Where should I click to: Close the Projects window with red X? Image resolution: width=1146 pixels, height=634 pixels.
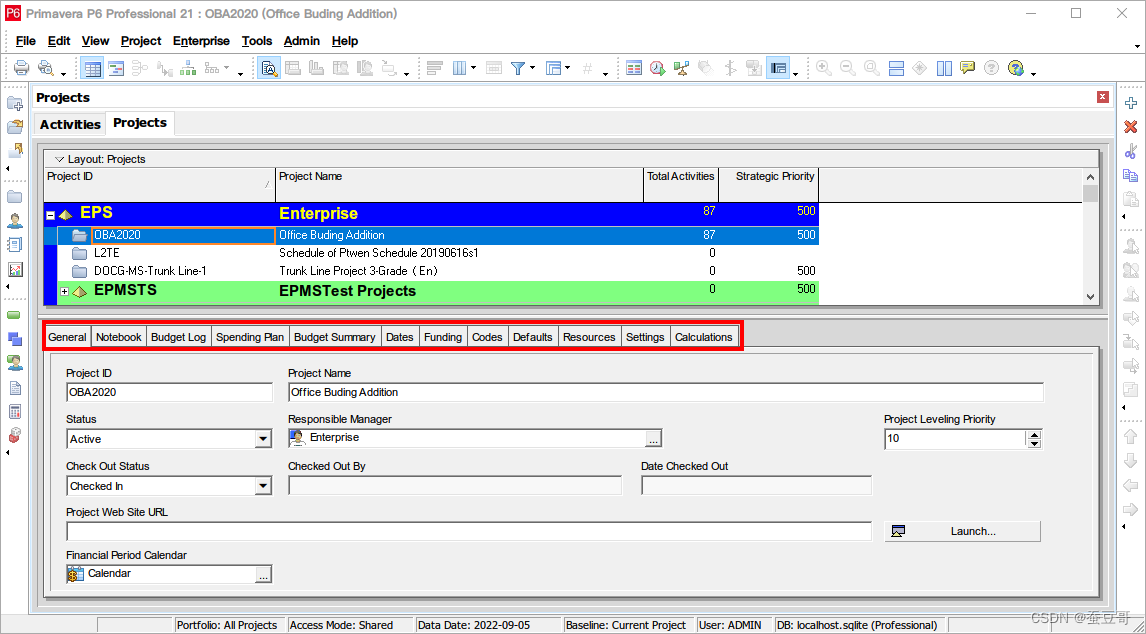[1103, 97]
